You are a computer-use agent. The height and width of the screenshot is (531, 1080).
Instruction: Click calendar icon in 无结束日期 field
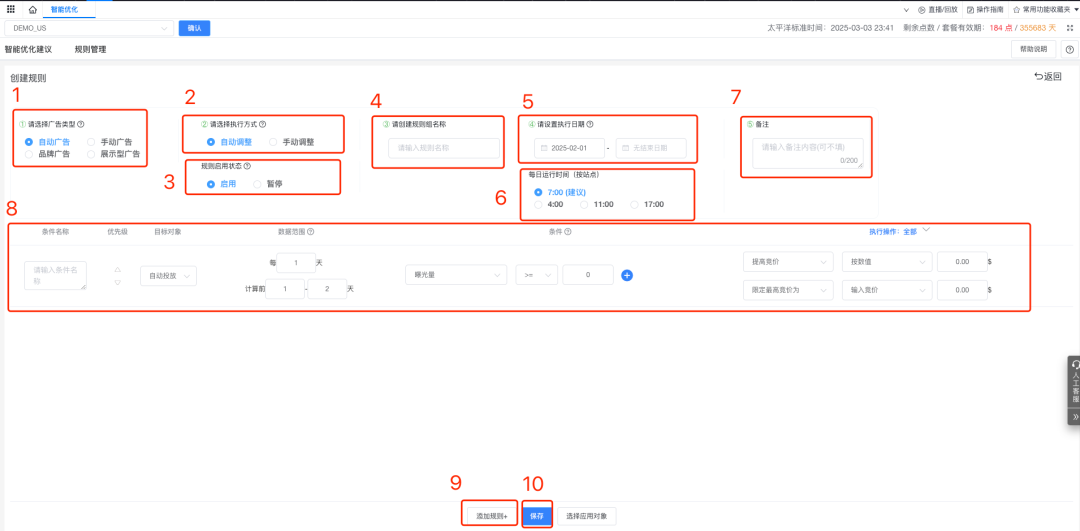pyautogui.click(x=625, y=148)
